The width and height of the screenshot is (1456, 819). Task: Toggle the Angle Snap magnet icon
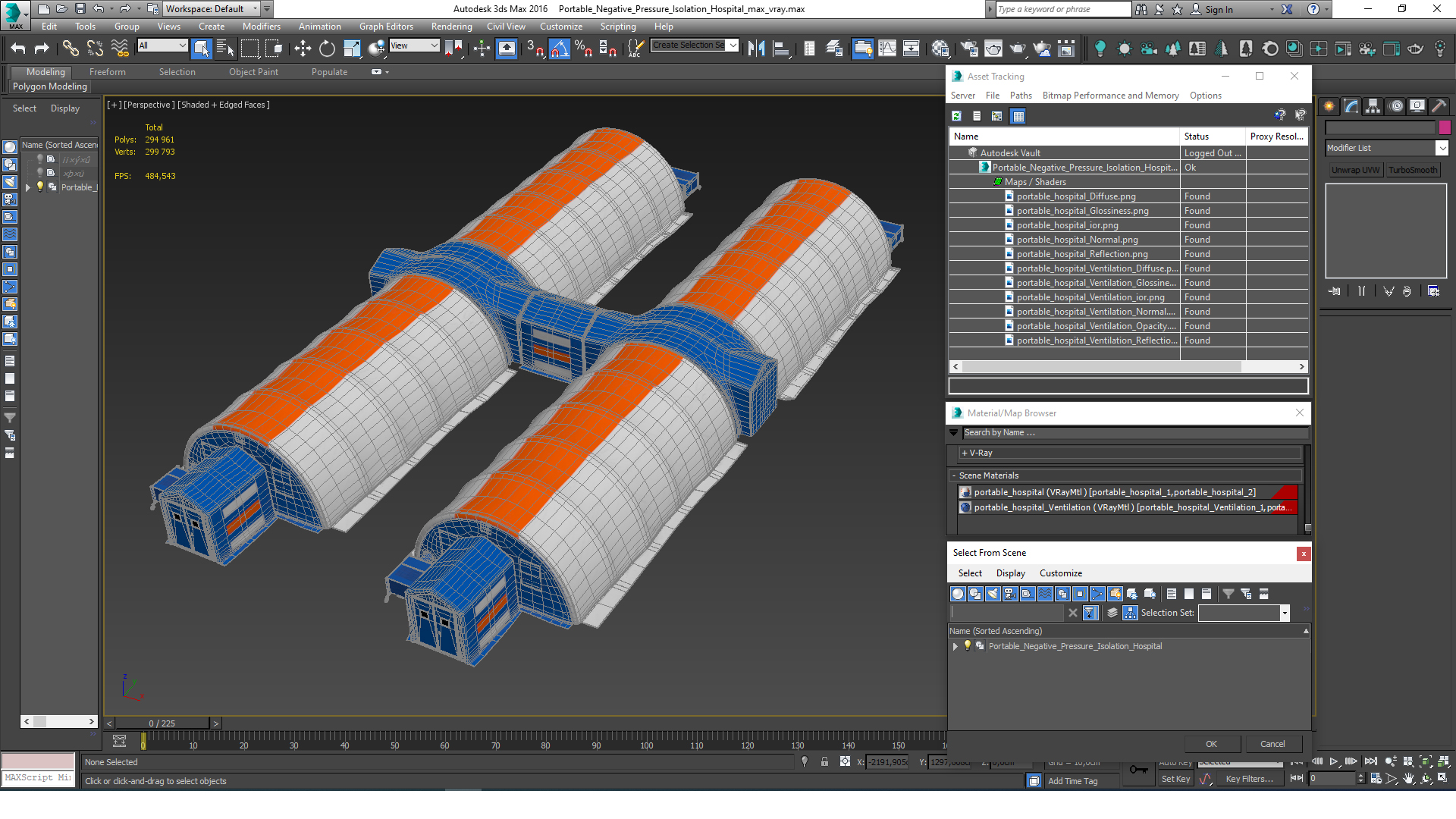point(559,49)
